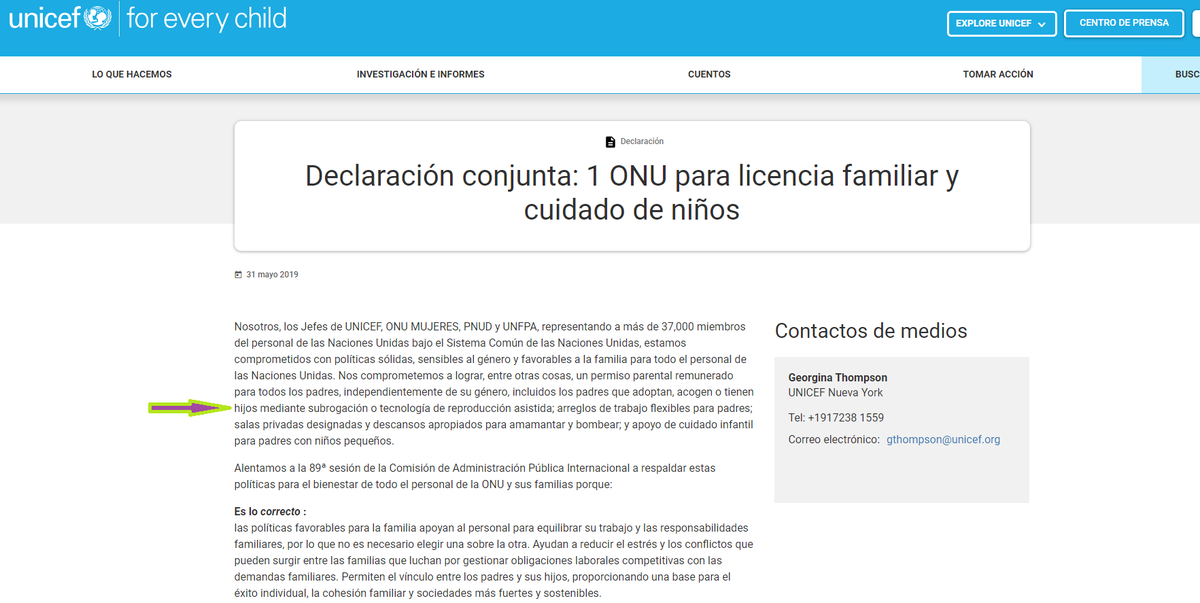This screenshot has width=1200, height=603.
Task: Email gthompson@unicef.org via its link
Action: pos(942,438)
